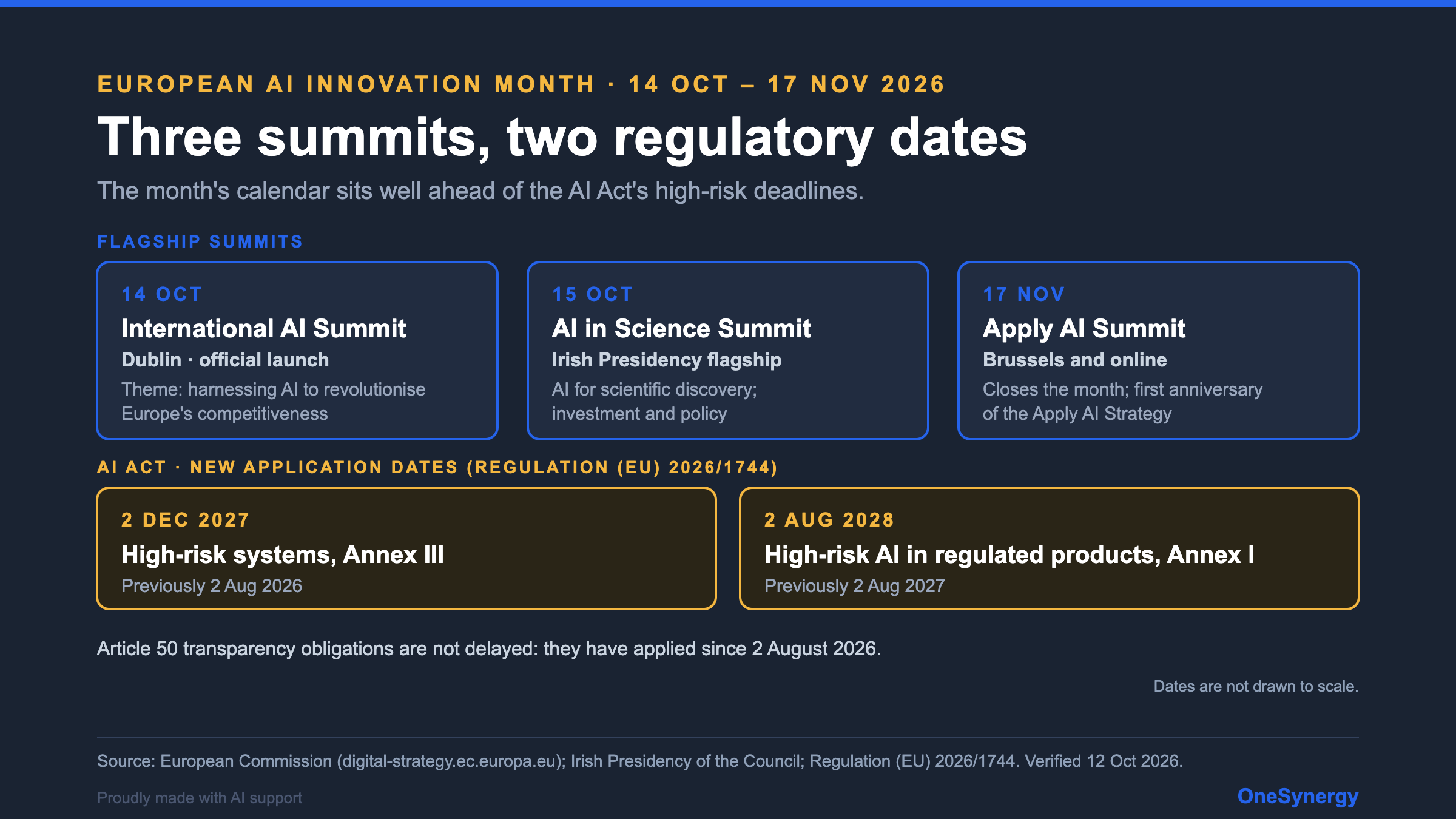Click 'Previously 2 Aug 2026' text

pos(212,586)
